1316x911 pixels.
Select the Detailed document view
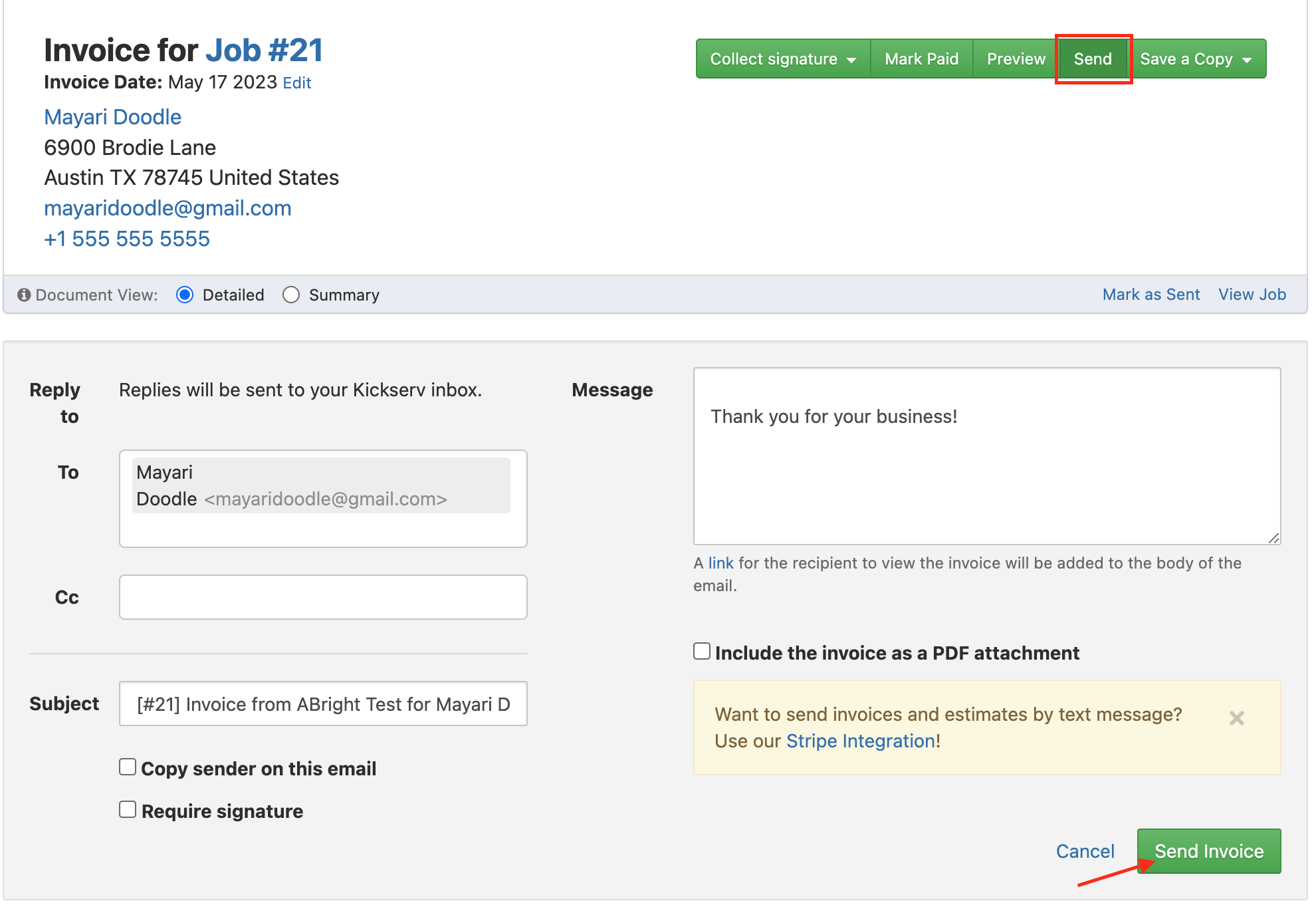click(185, 295)
